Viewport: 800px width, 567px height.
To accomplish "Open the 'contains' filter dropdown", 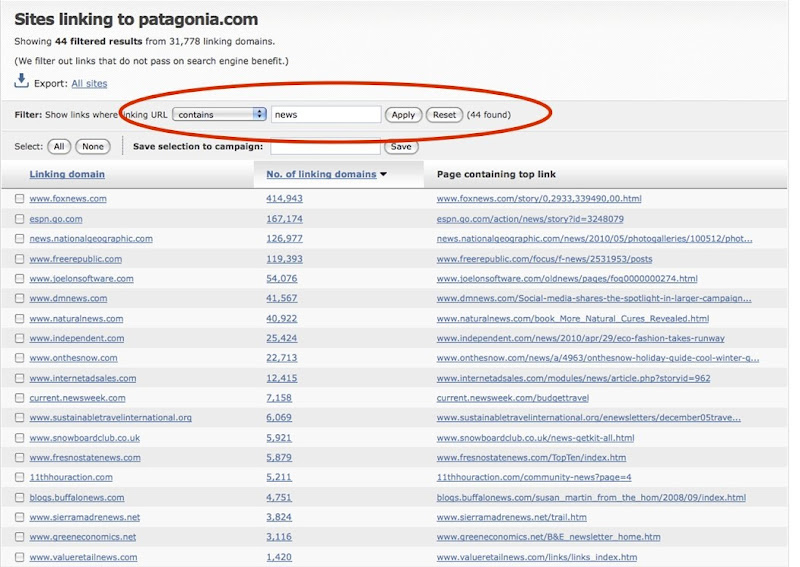I will 219,114.
